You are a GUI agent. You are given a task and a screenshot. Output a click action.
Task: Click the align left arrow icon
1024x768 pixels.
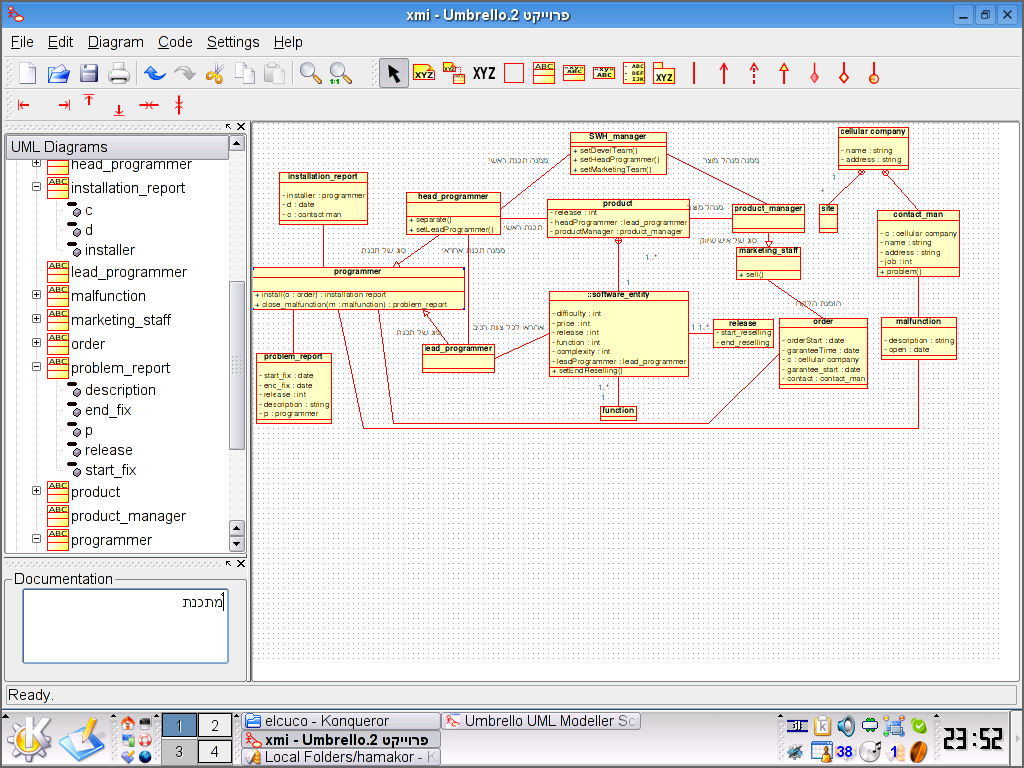[24, 105]
